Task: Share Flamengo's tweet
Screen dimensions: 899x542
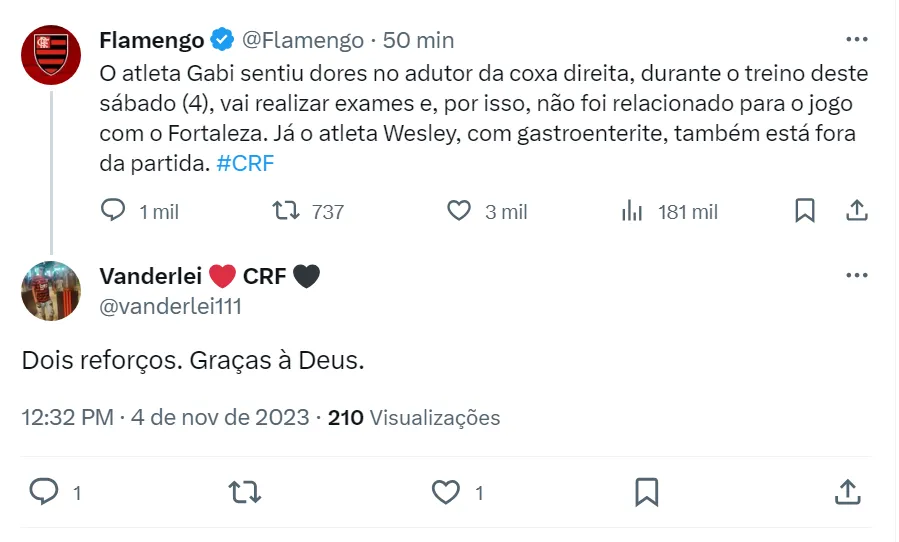Action: (x=857, y=211)
